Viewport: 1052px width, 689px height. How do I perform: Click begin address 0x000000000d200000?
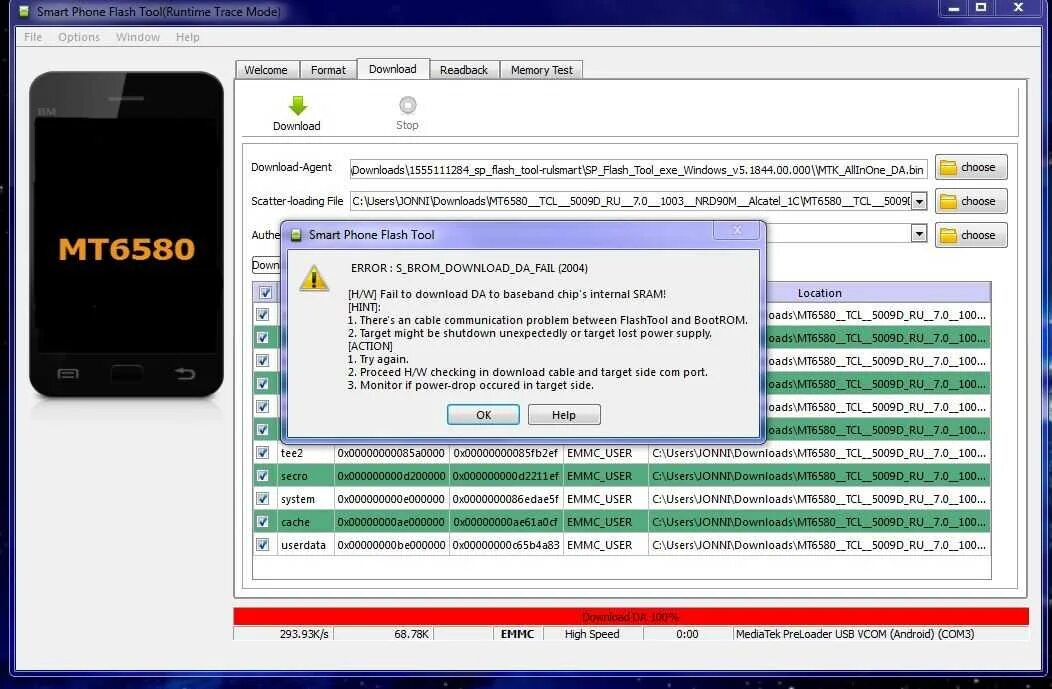click(x=391, y=476)
